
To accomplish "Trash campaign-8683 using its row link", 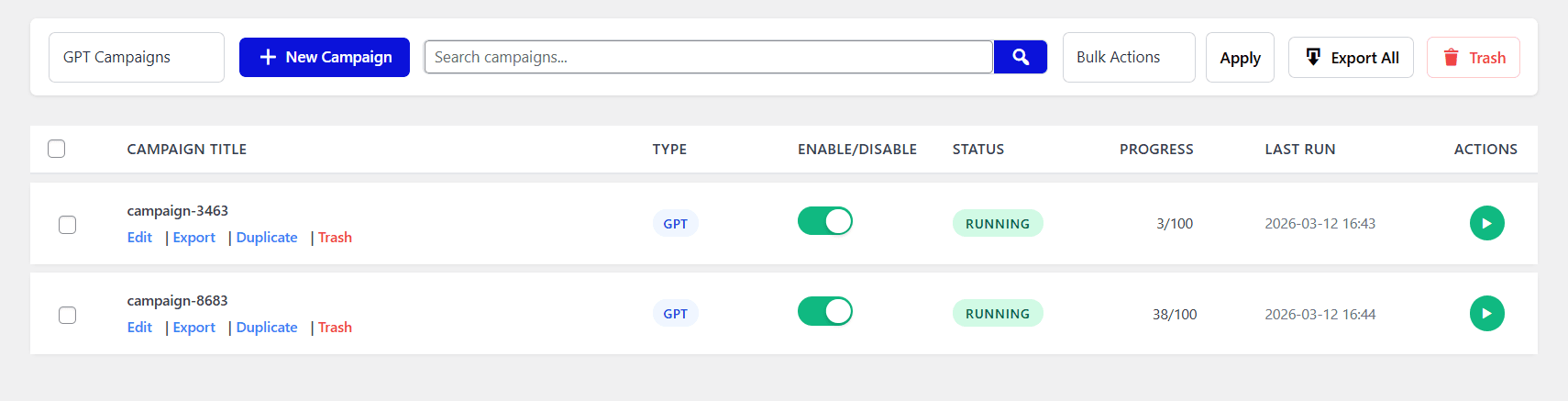I will click(x=335, y=328).
